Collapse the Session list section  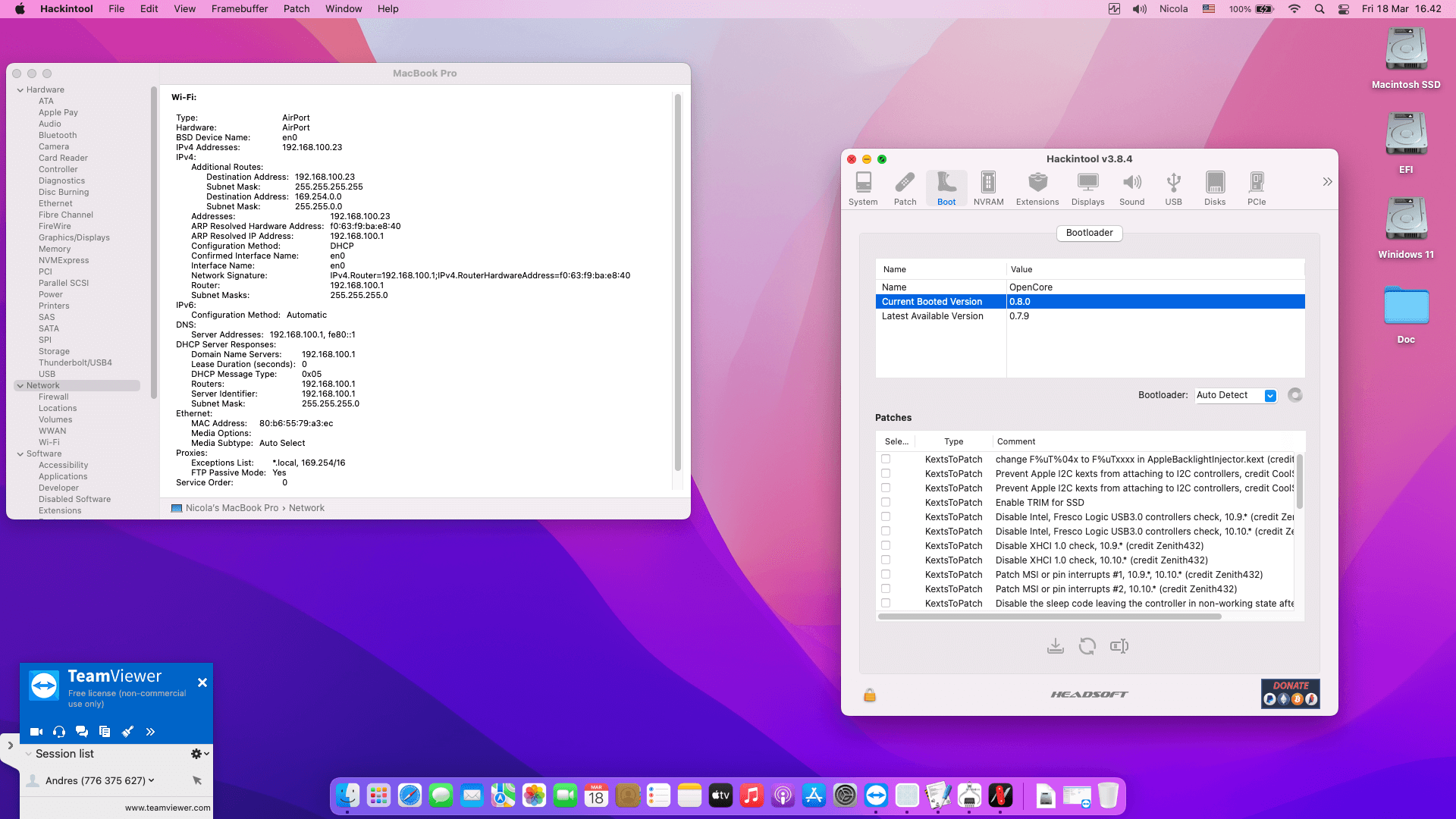coord(28,754)
